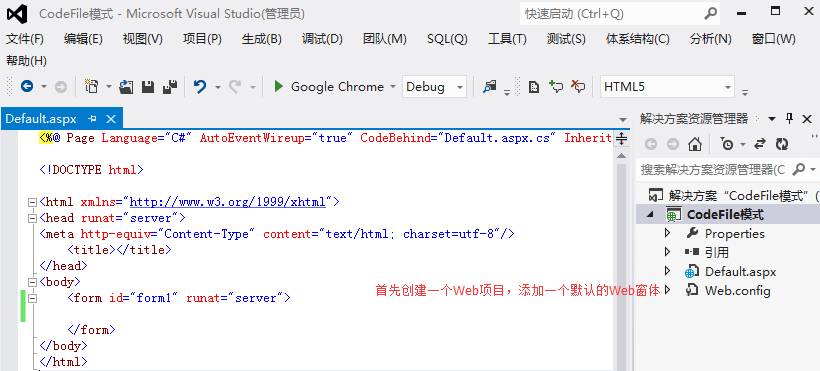This screenshot has width=820, height=371.
Task: Expand the 引用 references node
Action: (667, 252)
